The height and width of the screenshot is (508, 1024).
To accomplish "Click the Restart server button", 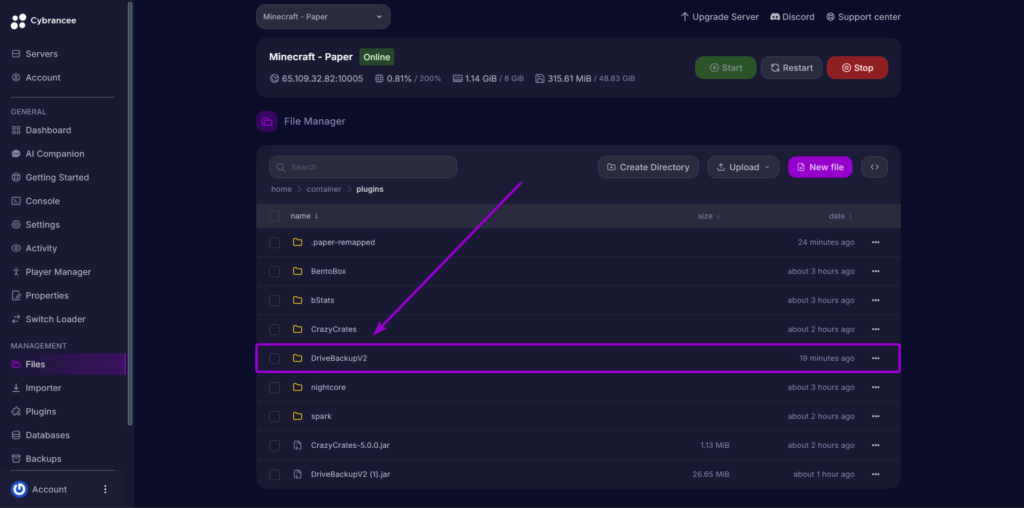I will coord(792,68).
